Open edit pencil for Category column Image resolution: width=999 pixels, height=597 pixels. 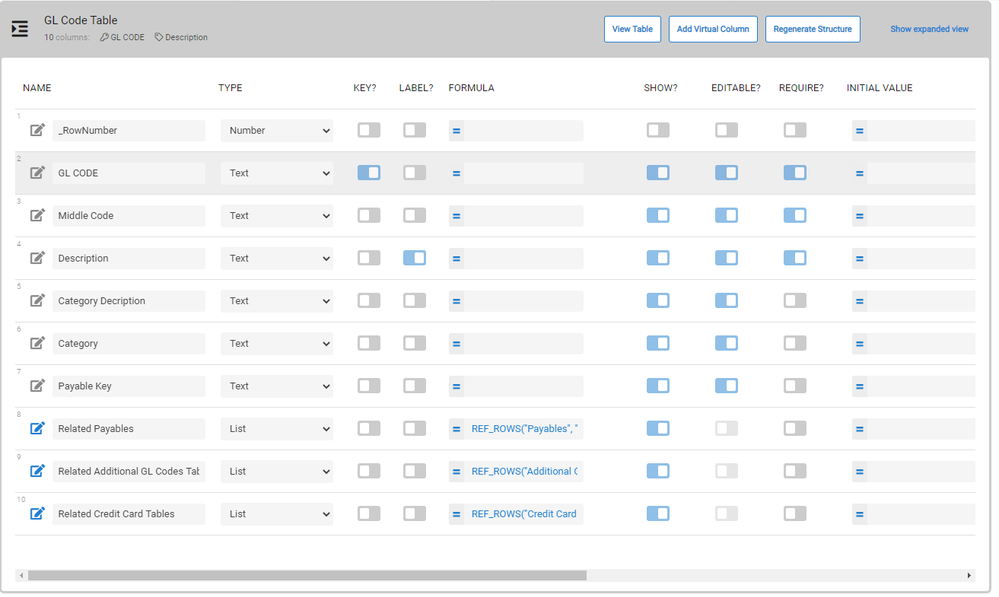point(38,344)
